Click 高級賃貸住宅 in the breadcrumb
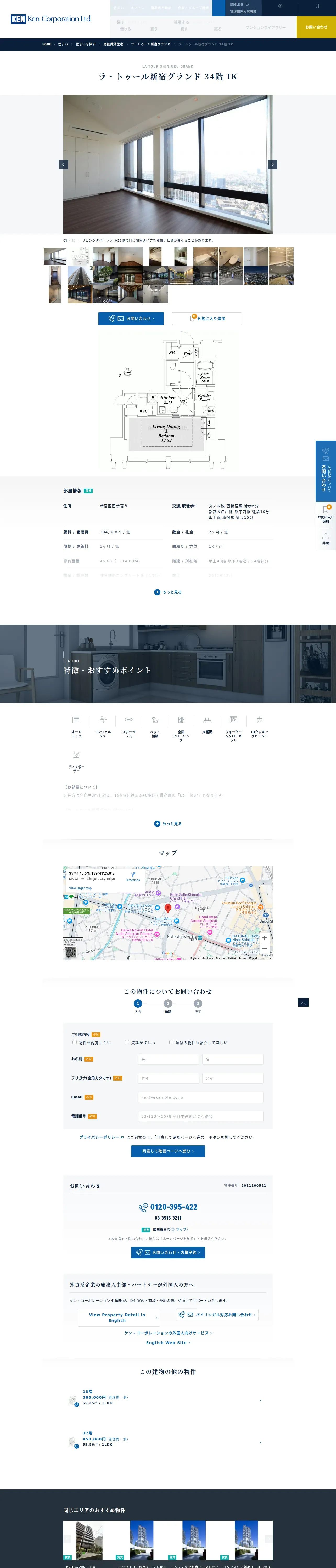Viewport: 336px width, 1568px height. (113, 44)
